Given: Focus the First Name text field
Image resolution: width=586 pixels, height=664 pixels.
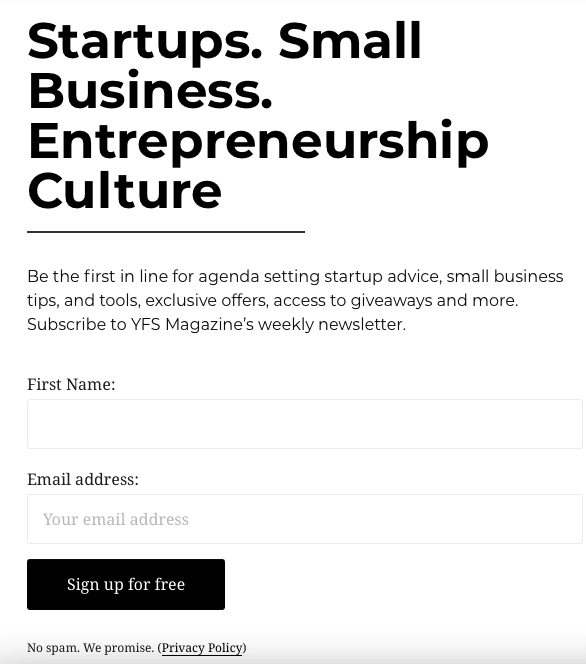Looking at the screenshot, I should point(305,424).
